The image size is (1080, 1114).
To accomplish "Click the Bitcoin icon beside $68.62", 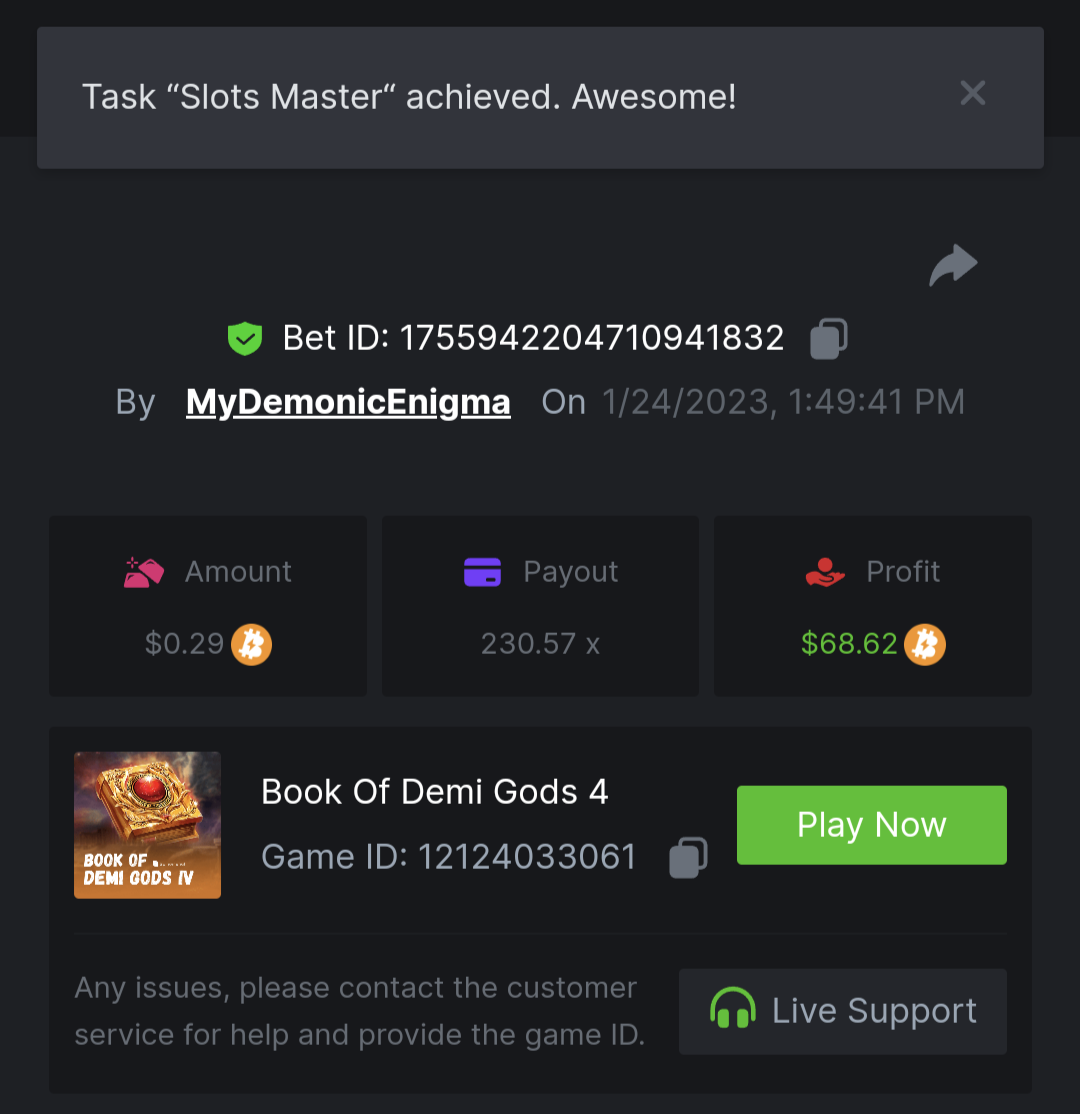I will (925, 644).
